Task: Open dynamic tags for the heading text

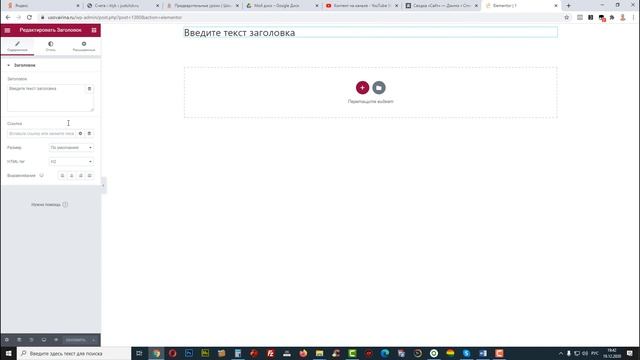Action: coord(89,89)
